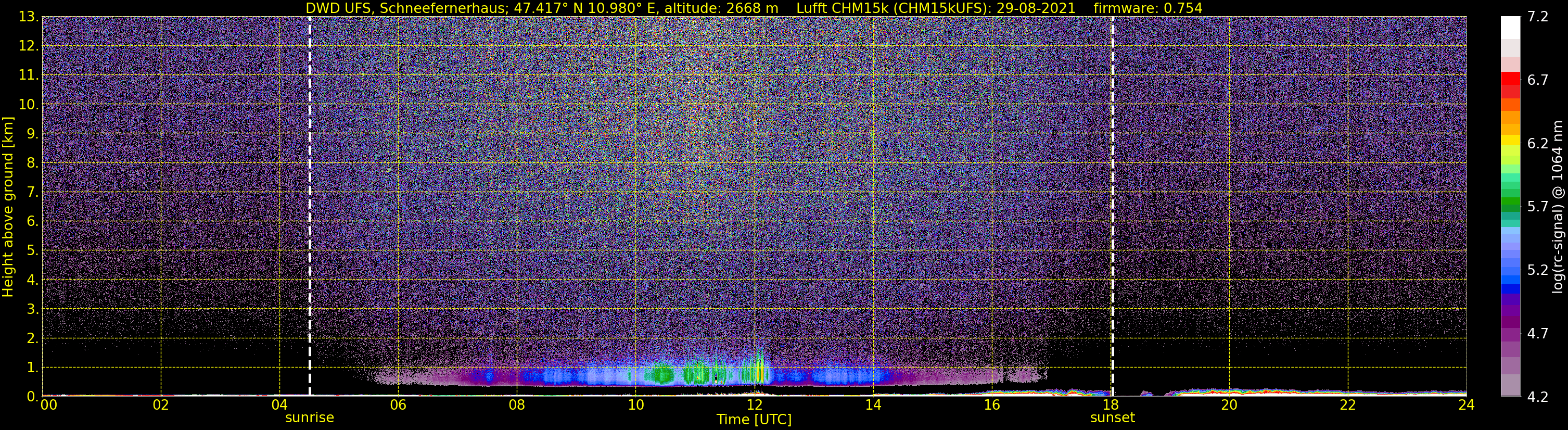1568x430 pixels.
Task: Pick the yellow segment of the colorbar
Action: pyautogui.click(x=1510, y=140)
